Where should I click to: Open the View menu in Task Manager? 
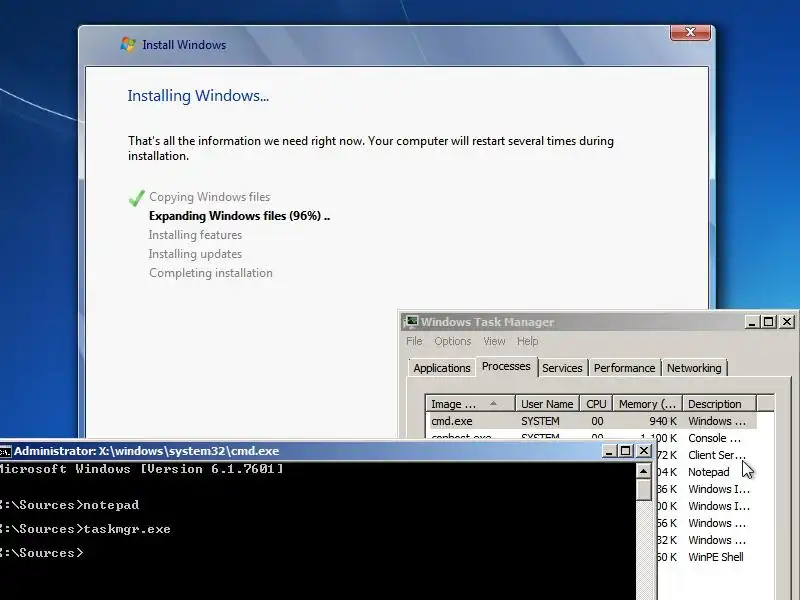[x=494, y=341]
